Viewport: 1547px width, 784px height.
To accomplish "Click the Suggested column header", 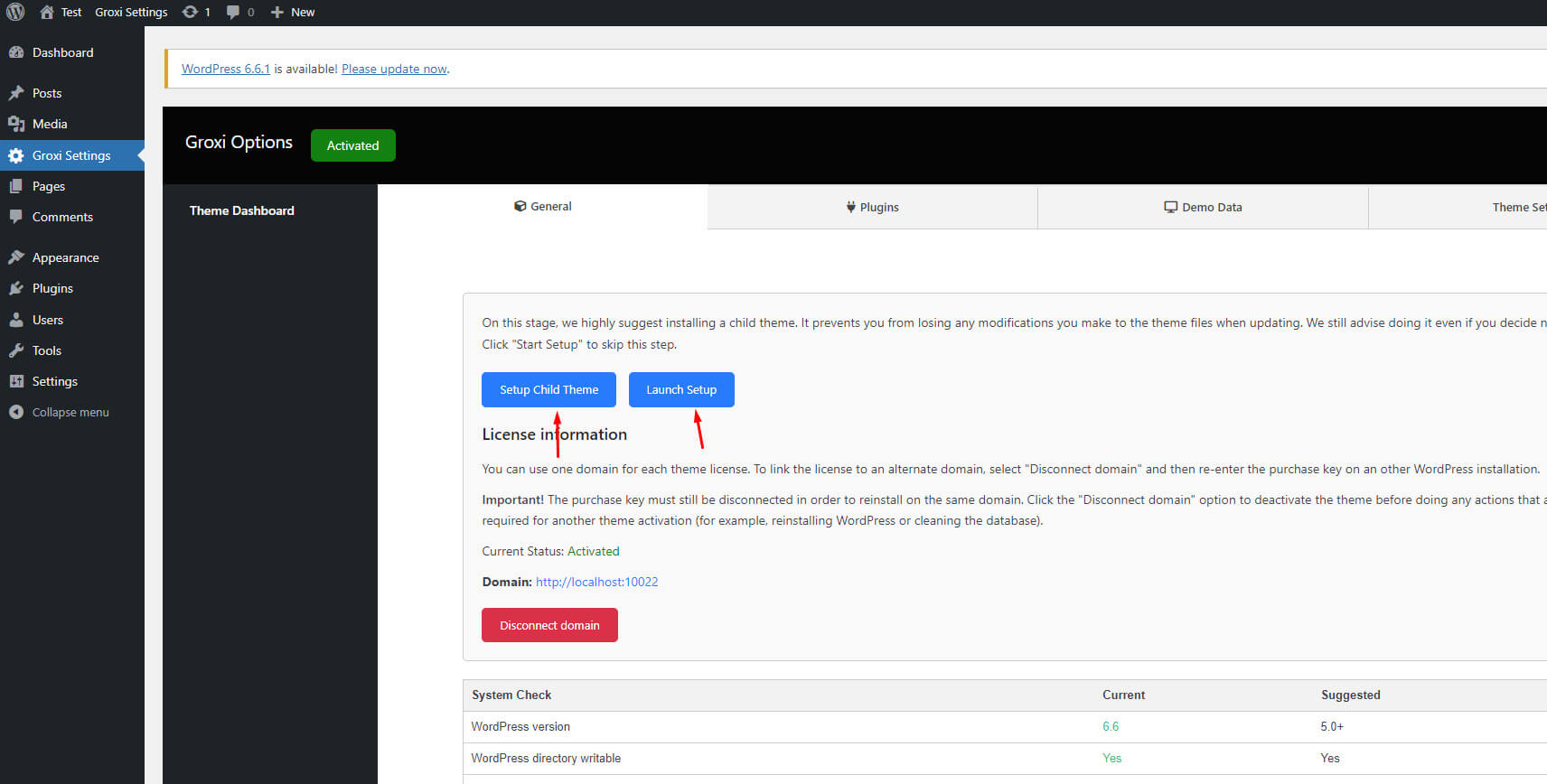I will pyautogui.click(x=1351, y=695).
